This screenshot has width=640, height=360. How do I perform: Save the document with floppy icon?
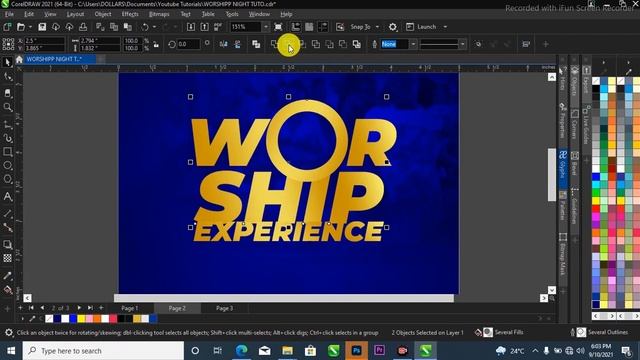pos(42,27)
